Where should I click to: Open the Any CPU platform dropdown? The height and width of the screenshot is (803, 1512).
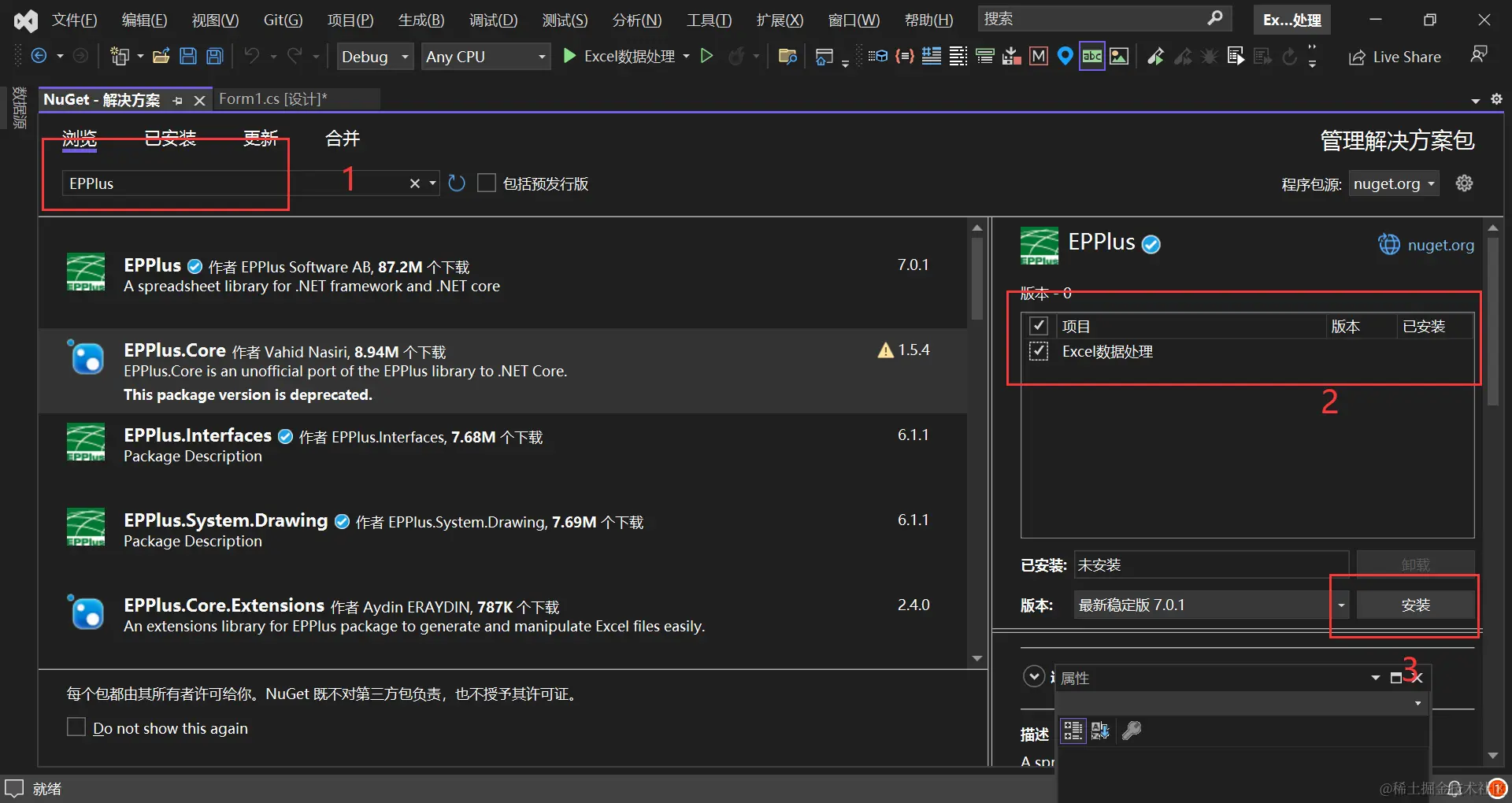pyautogui.click(x=486, y=57)
